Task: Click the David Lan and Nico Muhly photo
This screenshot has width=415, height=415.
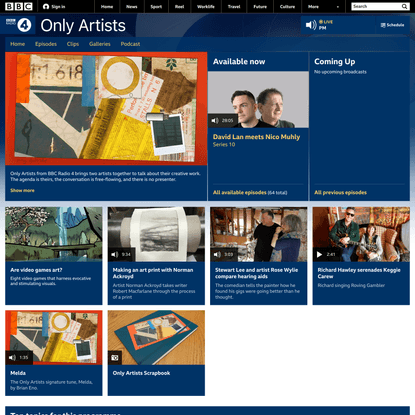Action: click(258, 100)
